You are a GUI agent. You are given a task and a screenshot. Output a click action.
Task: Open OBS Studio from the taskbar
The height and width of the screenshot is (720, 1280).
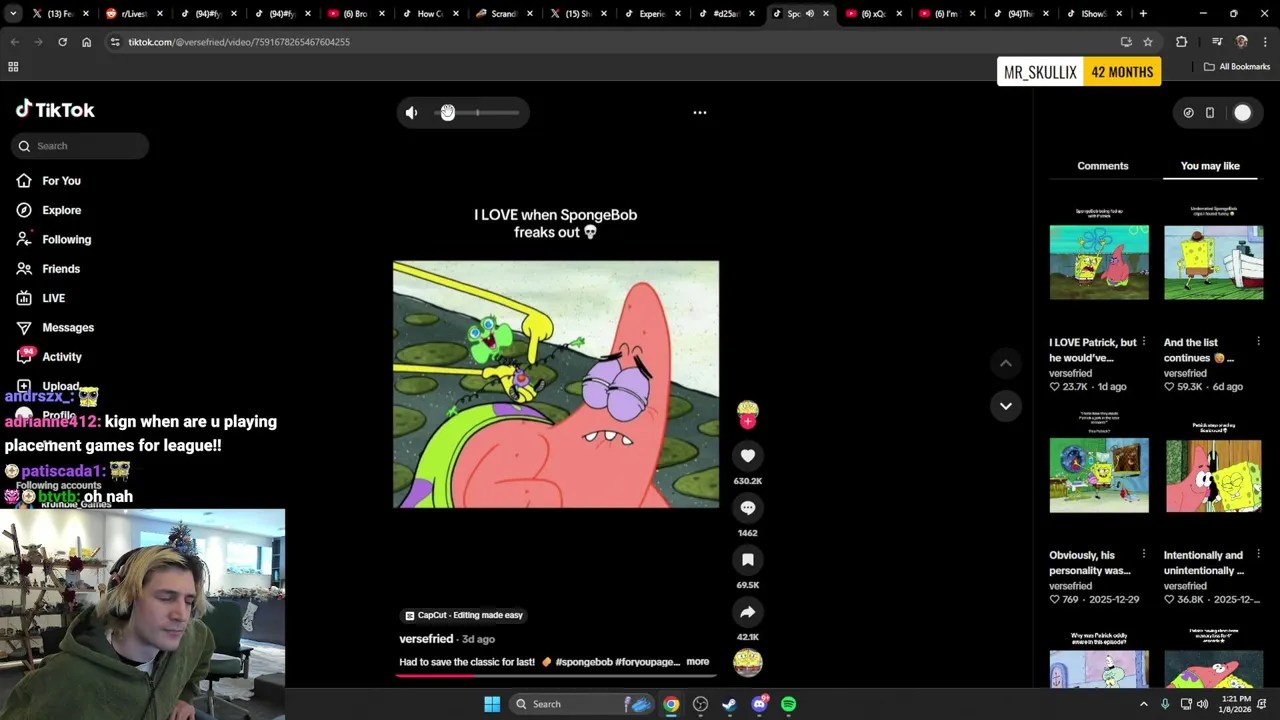point(700,704)
